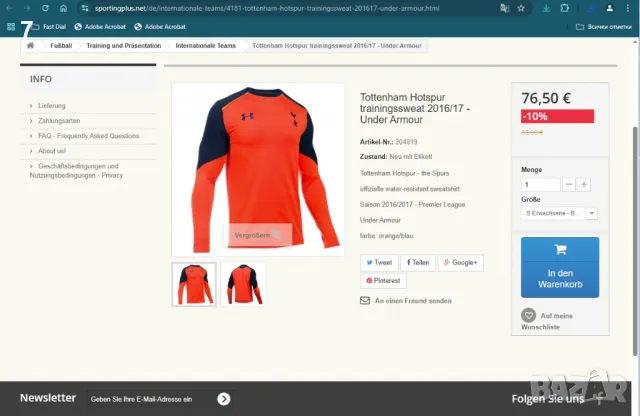
Task: Click the main orange sweatshirt product image
Action: 258,169
